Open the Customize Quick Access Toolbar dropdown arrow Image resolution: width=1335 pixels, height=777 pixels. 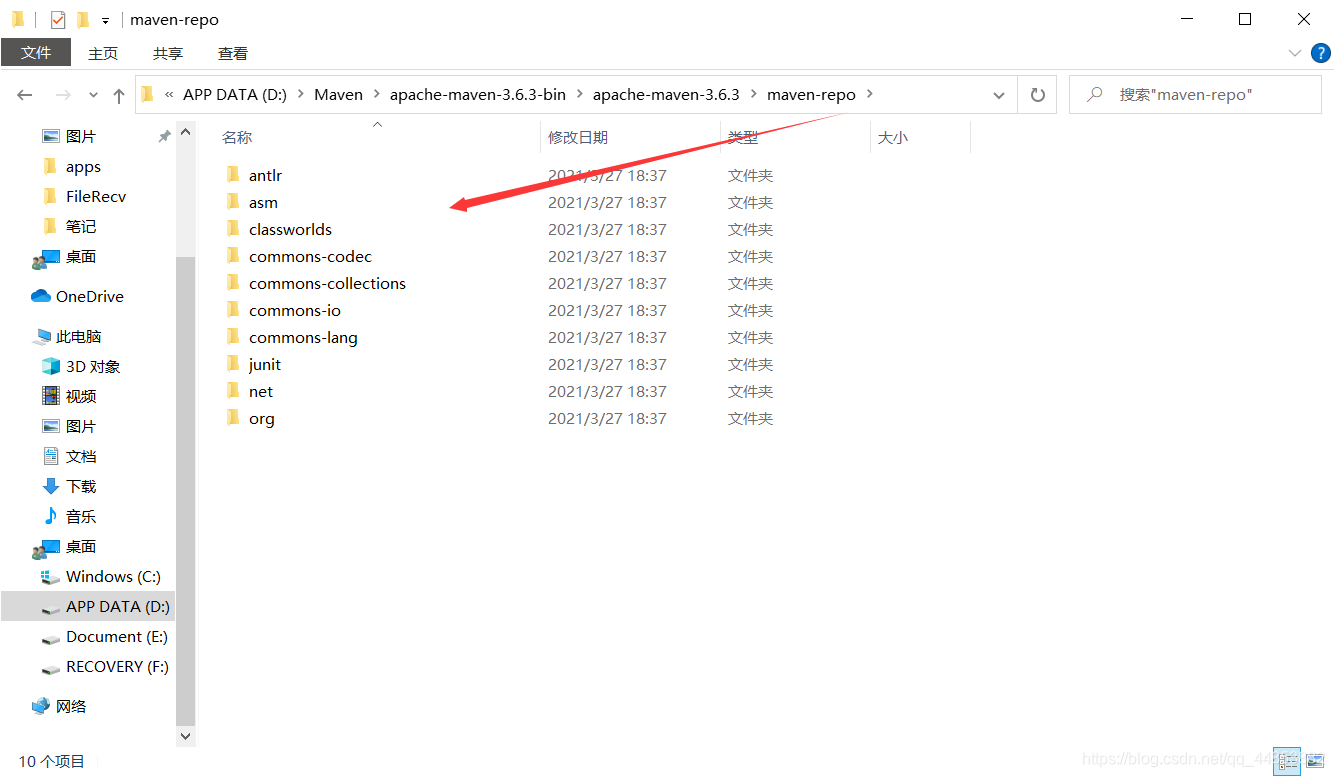pyautogui.click(x=105, y=20)
